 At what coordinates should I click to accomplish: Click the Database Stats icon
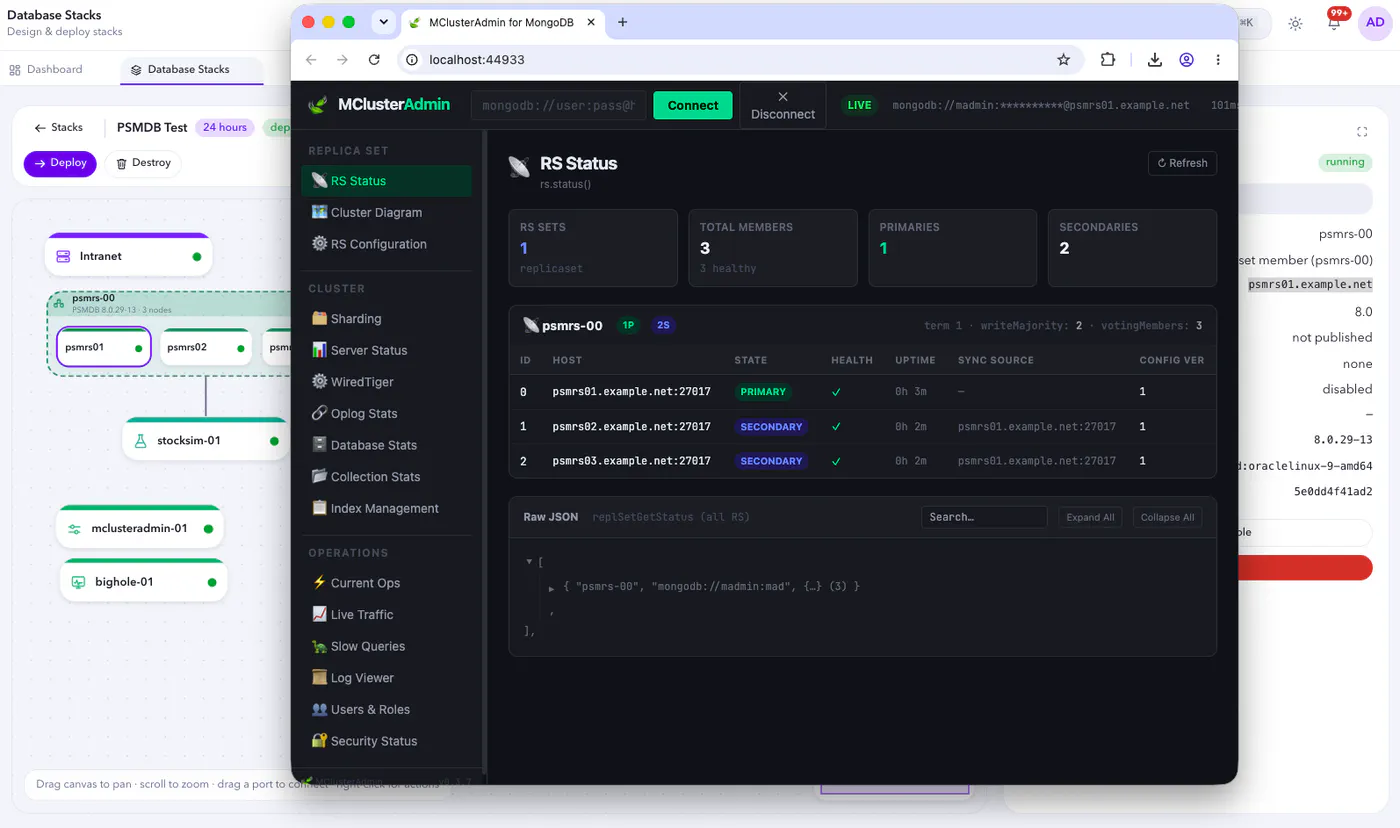click(x=319, y=445)
